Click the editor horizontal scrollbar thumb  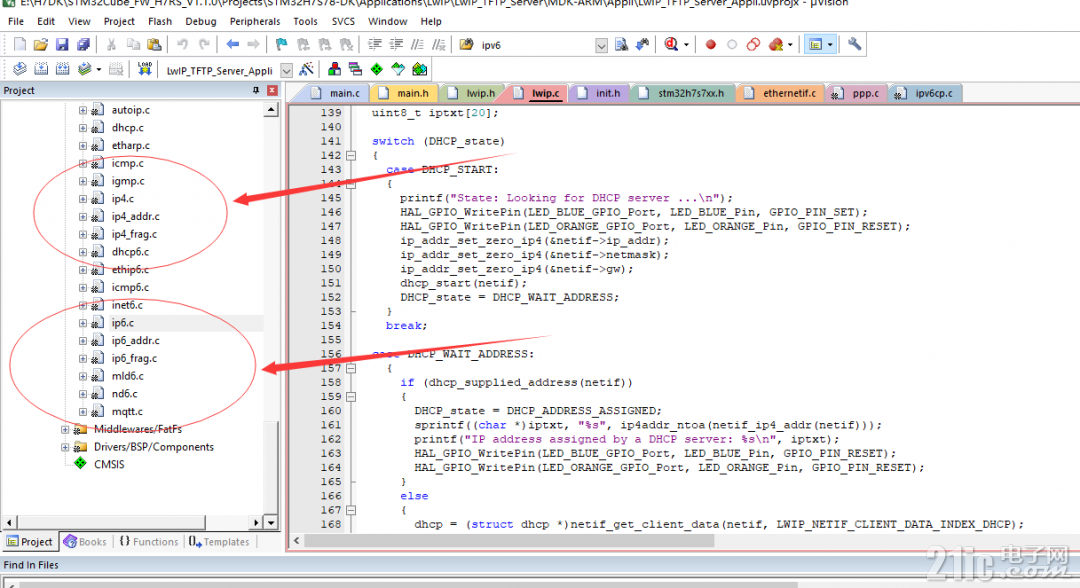pyautogui.click(x=509, y=541)
